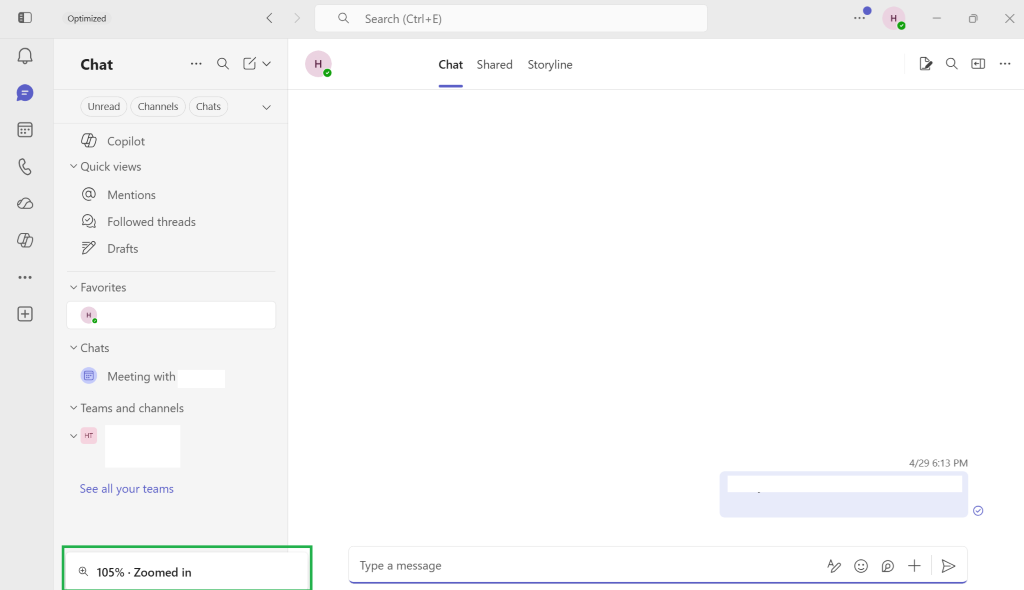Filter by Channels

pyautogui.click(x=158, y=107)
